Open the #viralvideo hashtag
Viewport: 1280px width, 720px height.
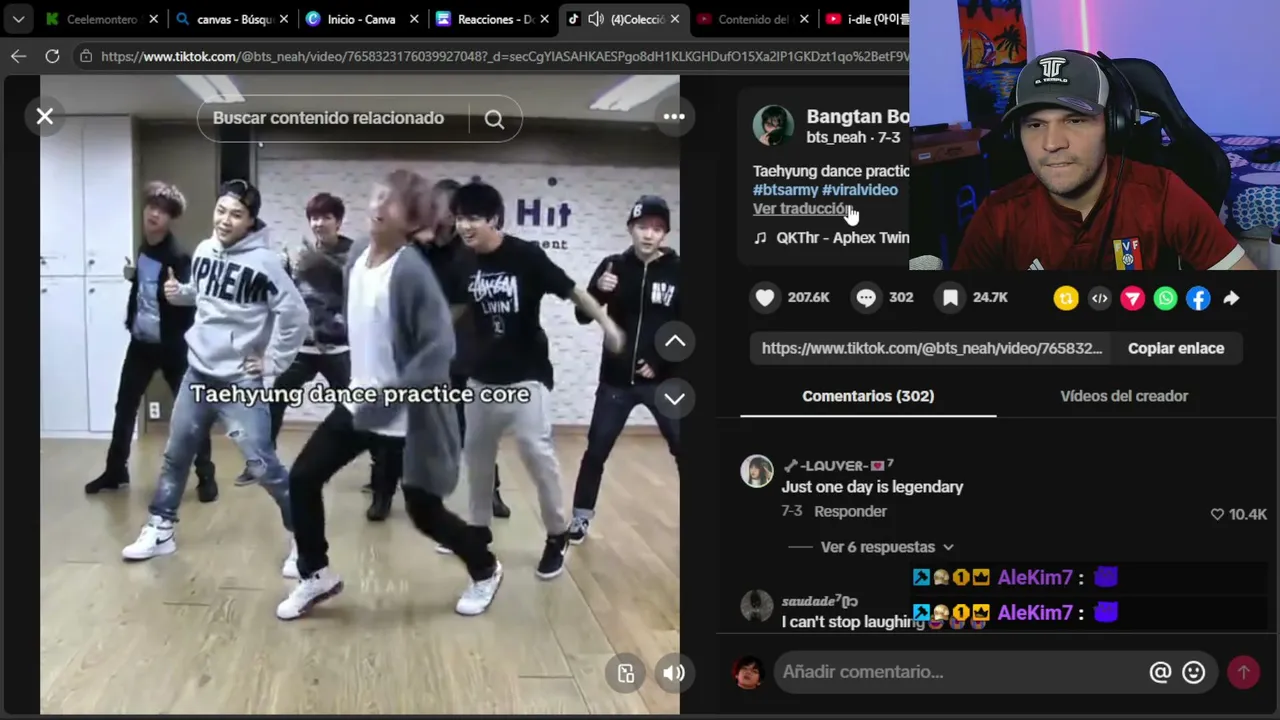[860, 190]
